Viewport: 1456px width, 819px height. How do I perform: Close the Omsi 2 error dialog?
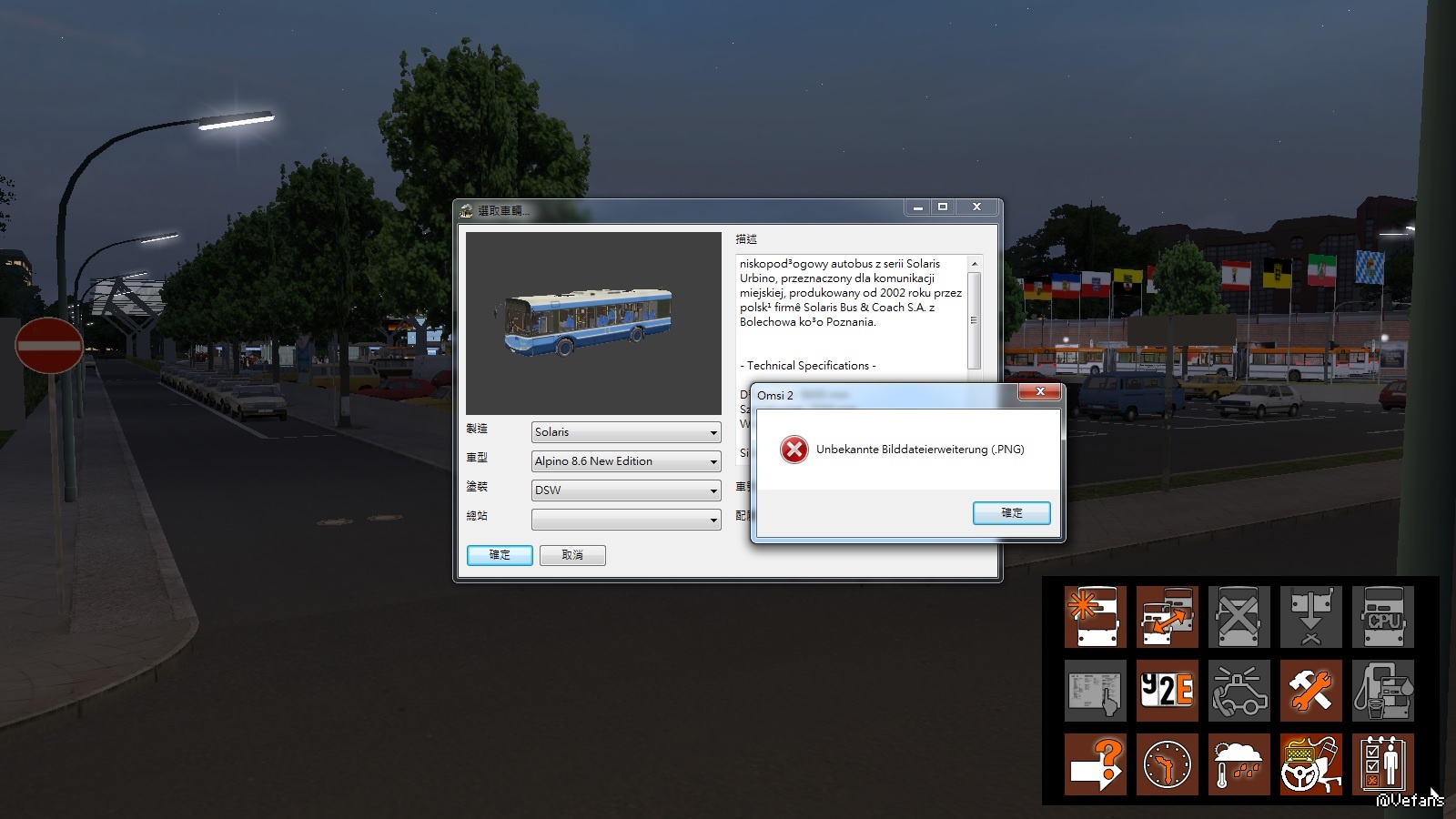tap(1040, 392)
